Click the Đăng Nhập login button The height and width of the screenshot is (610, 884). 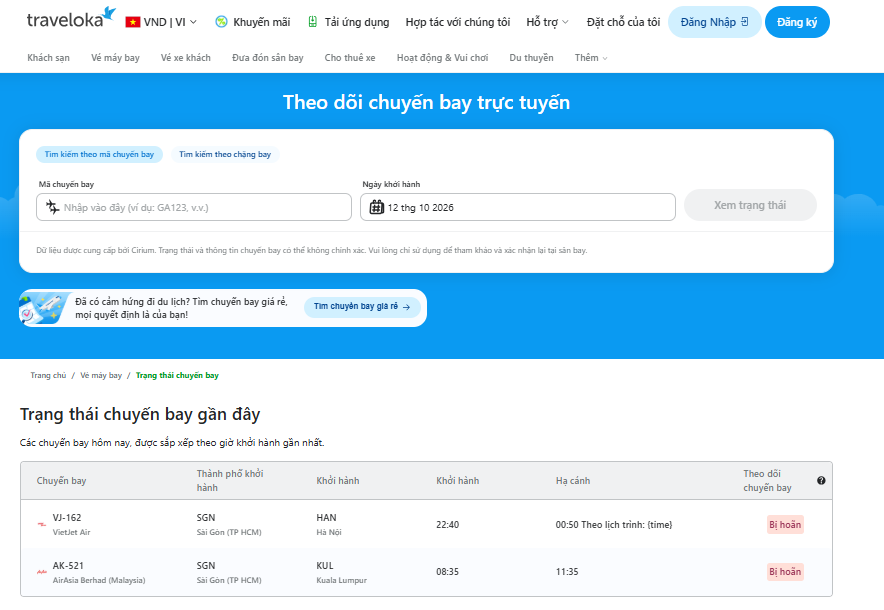click(x=714, y=22)
